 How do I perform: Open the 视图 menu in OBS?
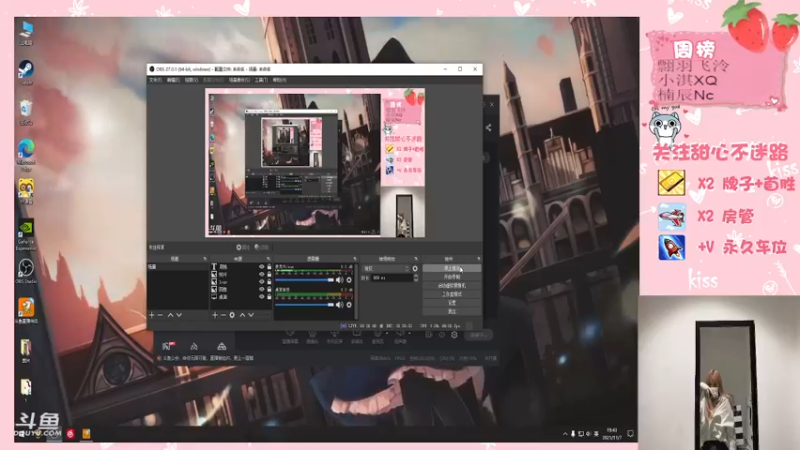[x=191, y=80]
